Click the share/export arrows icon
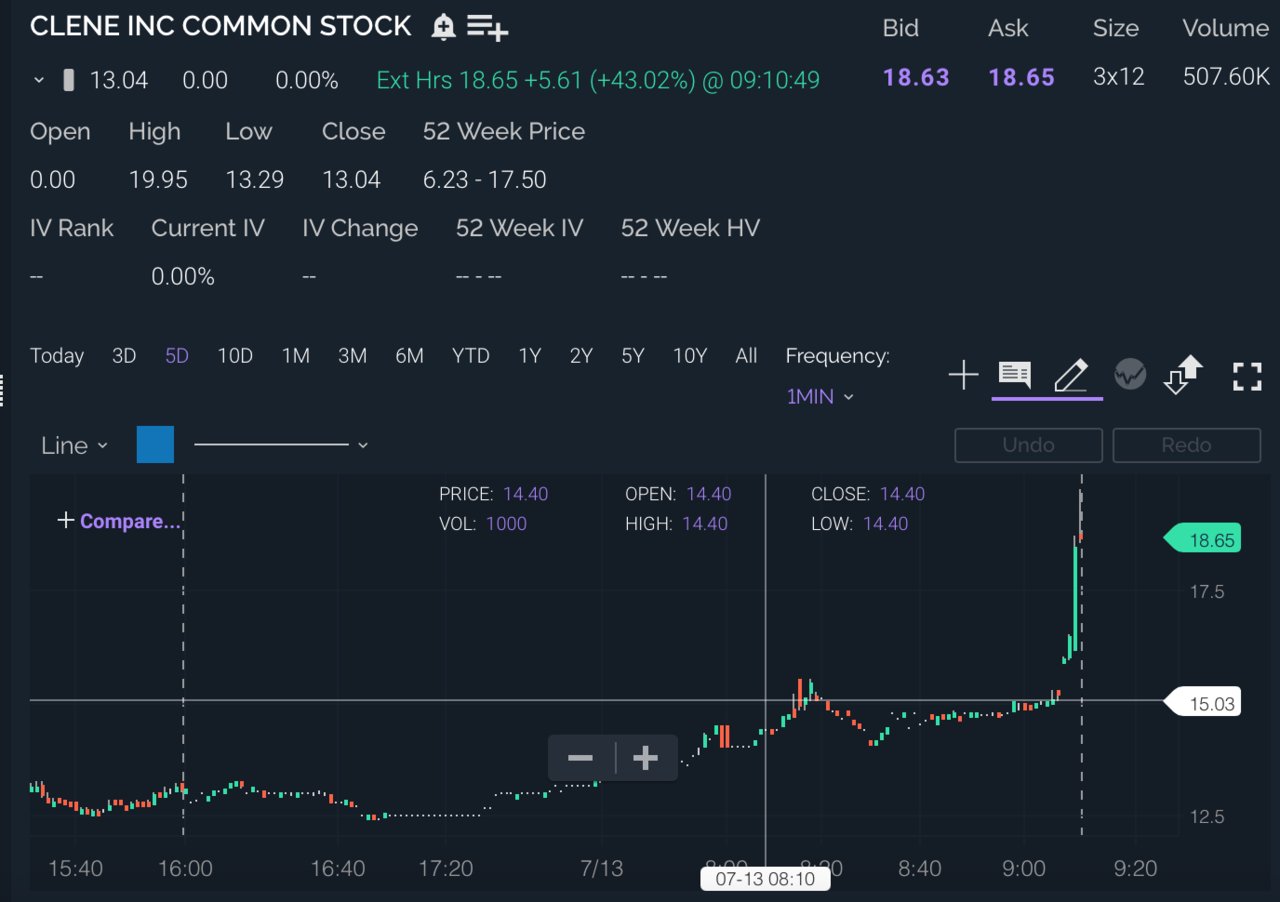 tap(1183, 375)
